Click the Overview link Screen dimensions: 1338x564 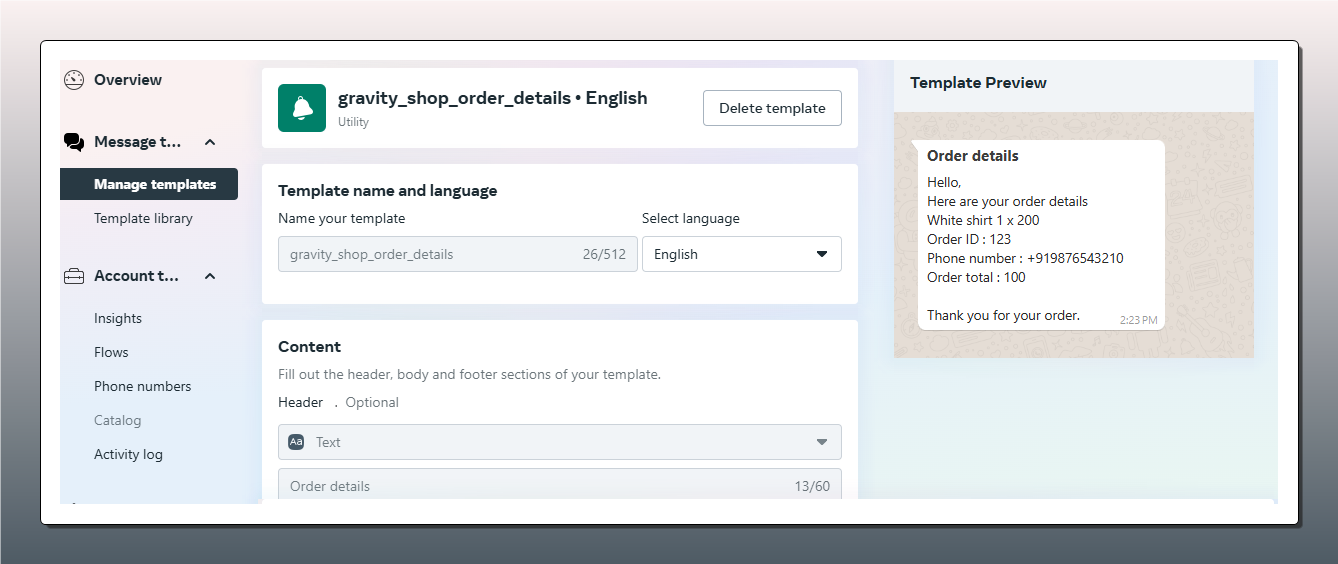click(x=127, y=80)
